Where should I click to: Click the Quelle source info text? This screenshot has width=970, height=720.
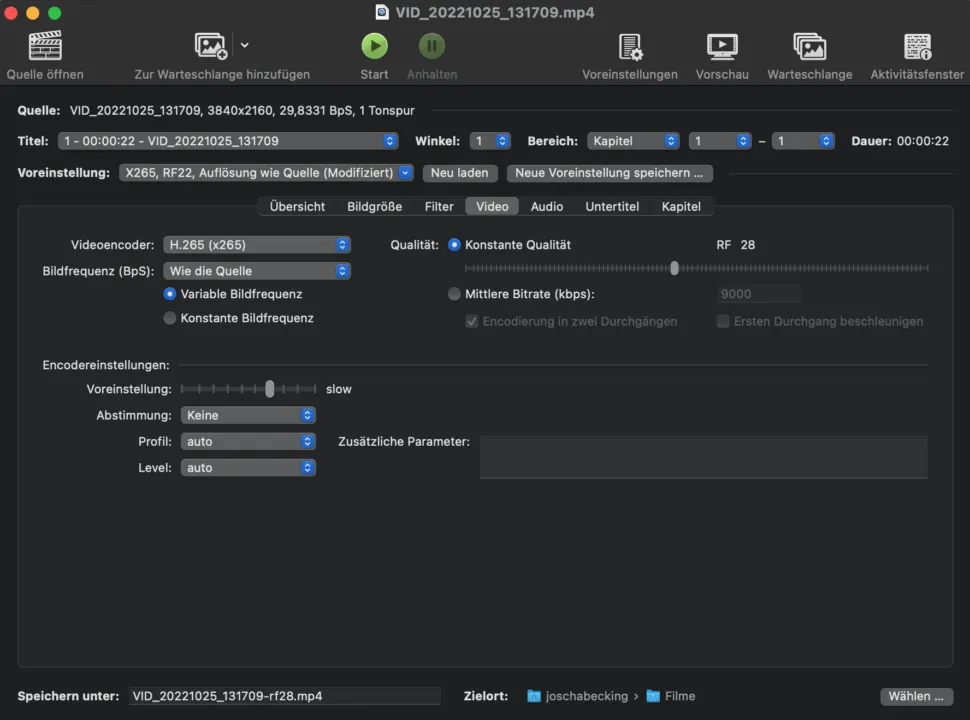242,110
